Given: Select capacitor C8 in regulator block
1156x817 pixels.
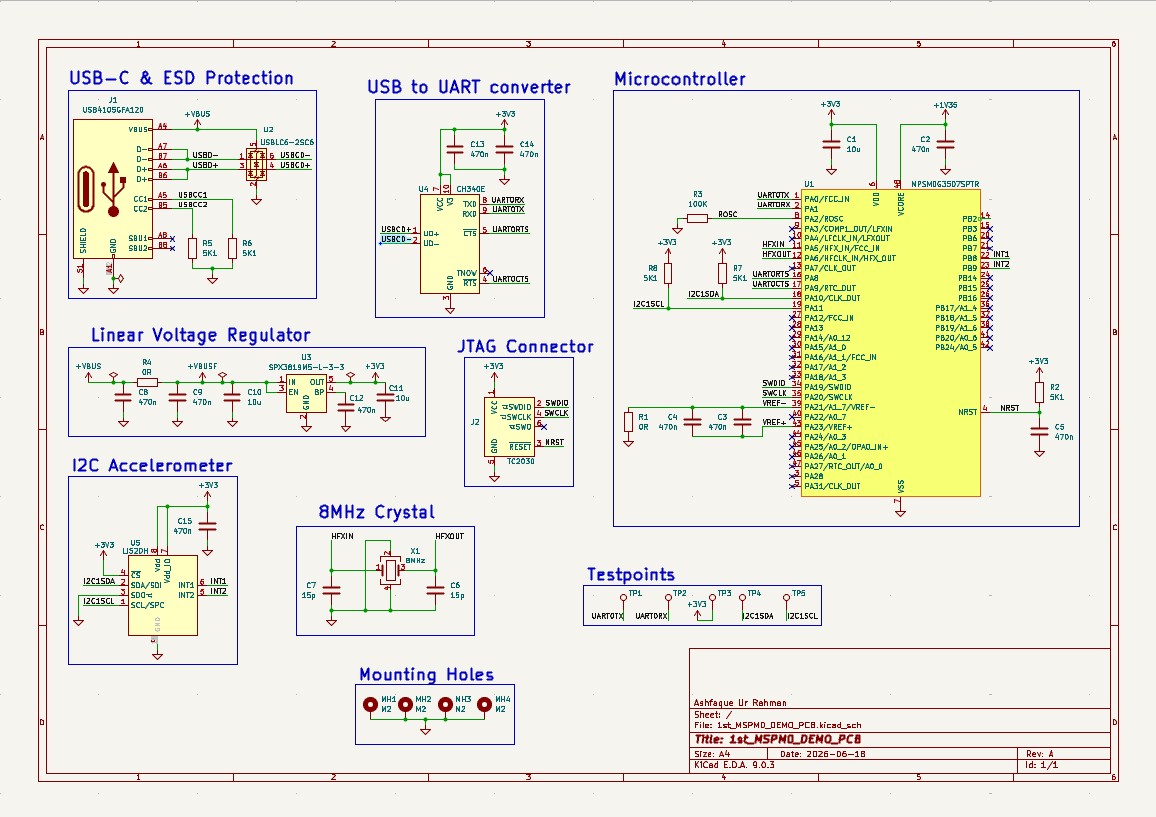Looking at the screenshot, I should [x=123, y=396].
